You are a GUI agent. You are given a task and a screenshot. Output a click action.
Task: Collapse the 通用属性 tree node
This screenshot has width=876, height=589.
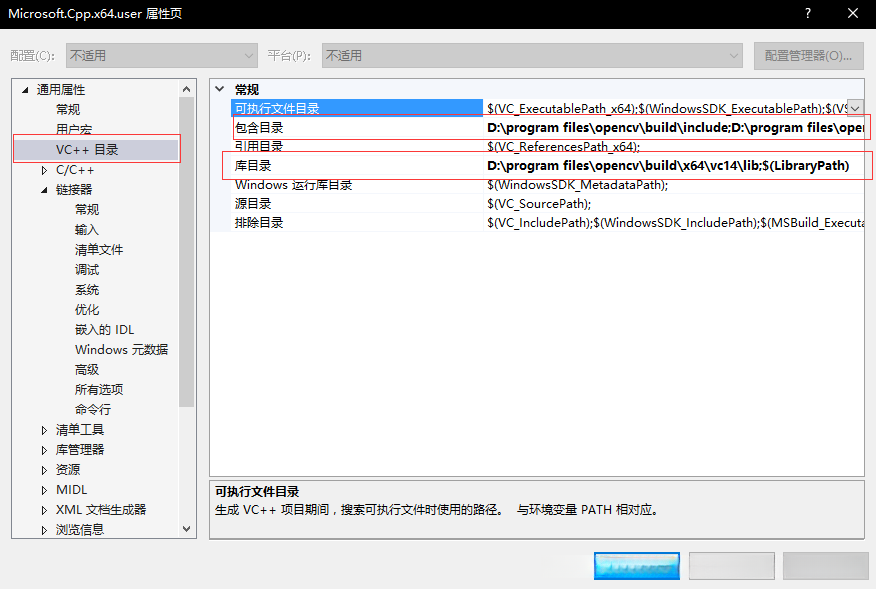[24, 88]
